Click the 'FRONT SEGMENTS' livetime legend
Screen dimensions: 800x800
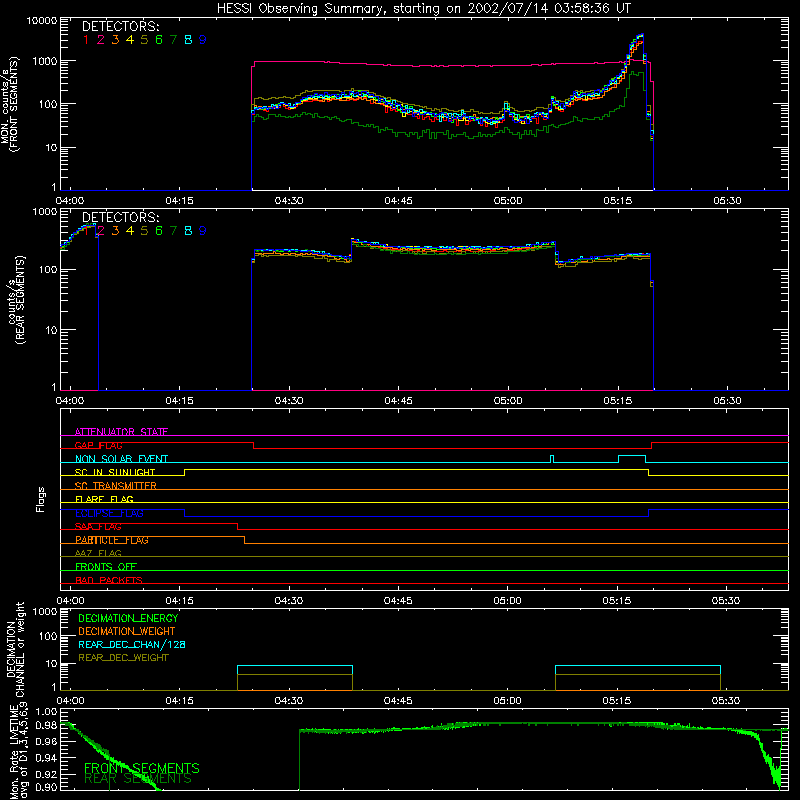tap(142, 768)
